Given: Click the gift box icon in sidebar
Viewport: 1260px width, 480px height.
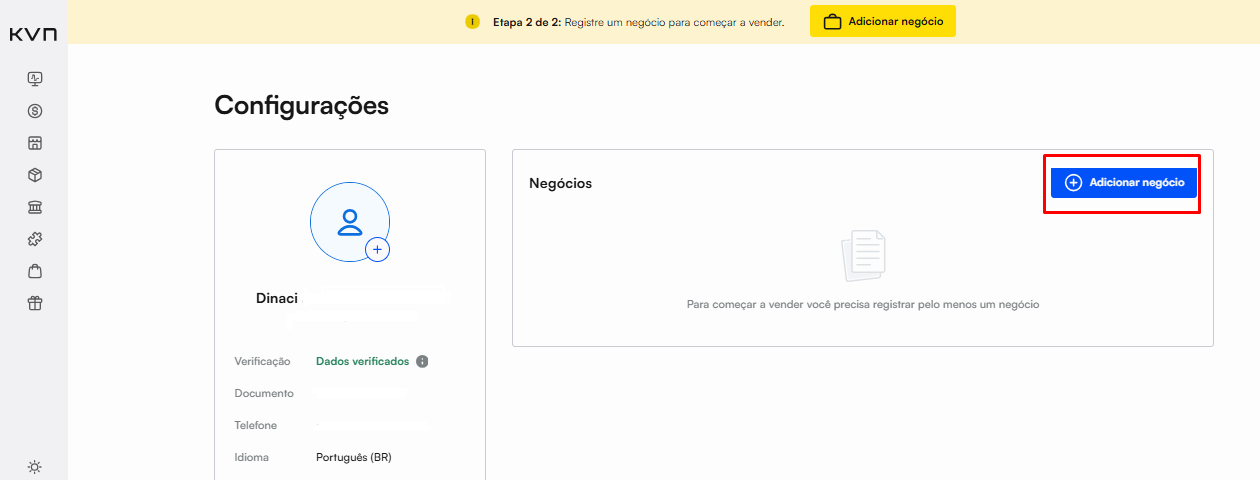Looking at the screenshot, I should [35, 303].
